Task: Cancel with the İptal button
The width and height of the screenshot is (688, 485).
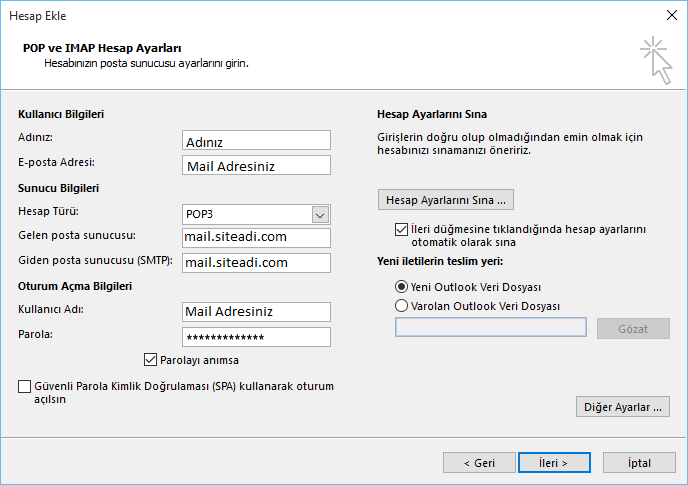Action: pyautogui.click(x=639, y=463)
